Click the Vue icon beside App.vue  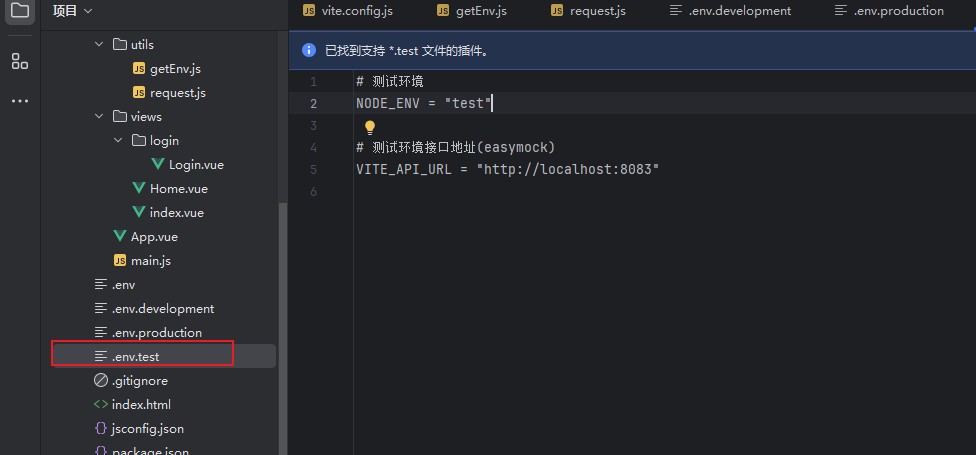120,237
